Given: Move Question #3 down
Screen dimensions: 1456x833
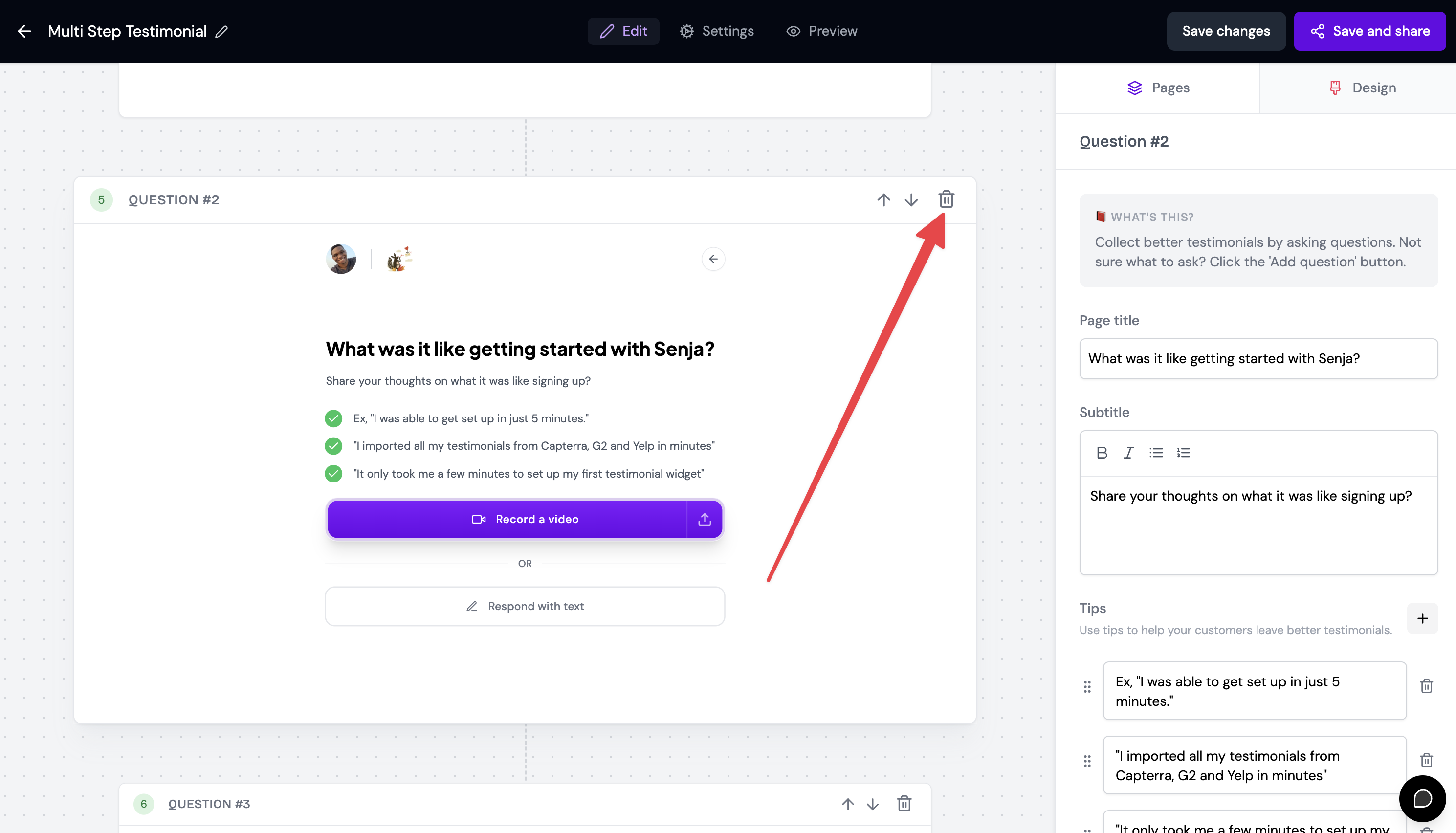Looking at the screenshot, I should click(872, 804).
